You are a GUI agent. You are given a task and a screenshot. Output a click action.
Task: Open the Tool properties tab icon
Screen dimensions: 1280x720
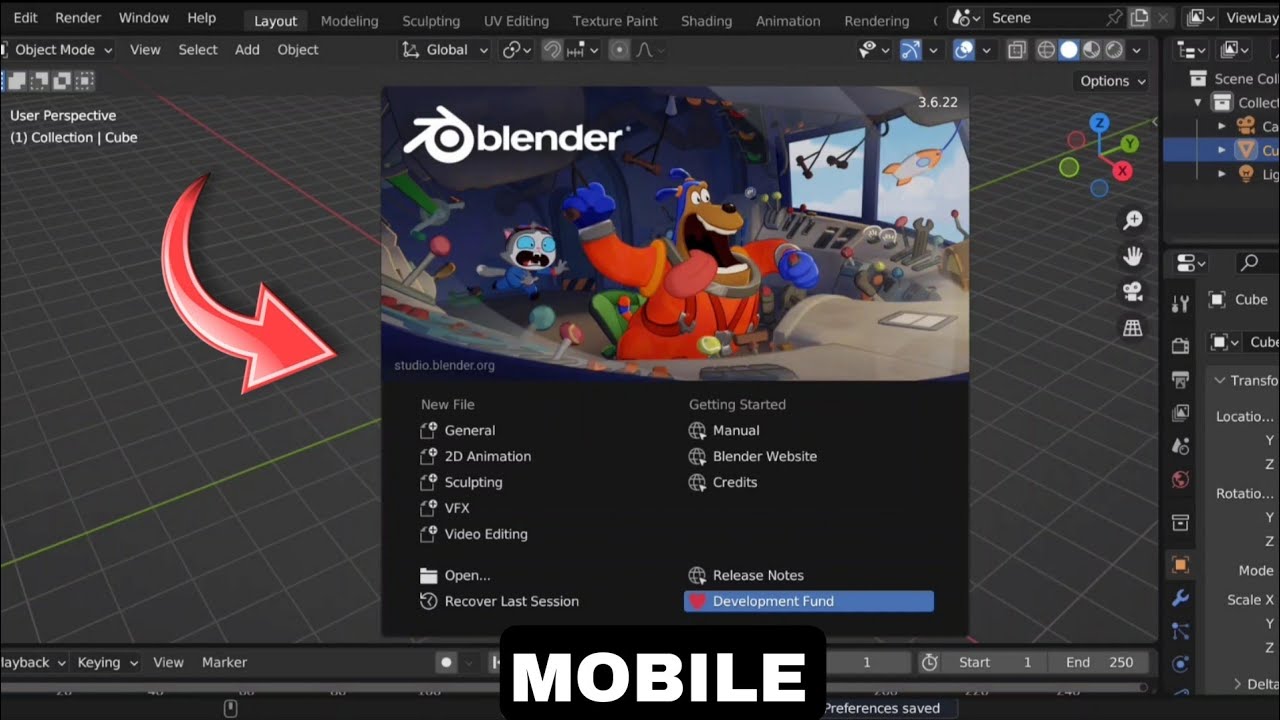coord(1181,304)
